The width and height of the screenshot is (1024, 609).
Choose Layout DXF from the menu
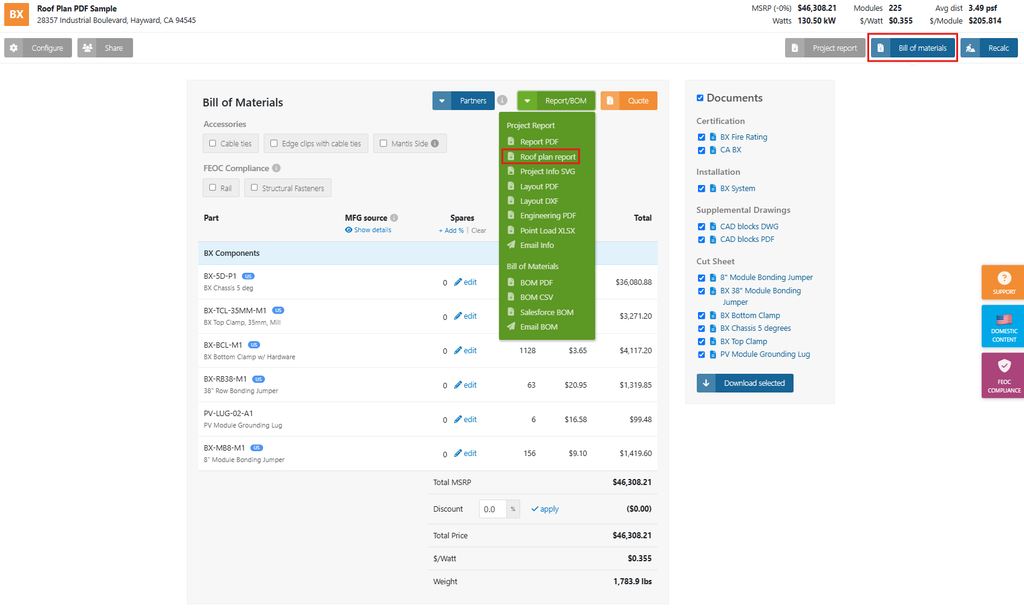click(x=539, y=201)
